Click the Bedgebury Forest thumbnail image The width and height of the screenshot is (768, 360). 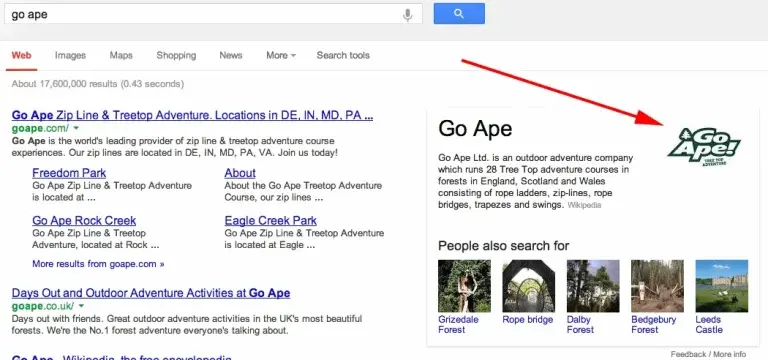(x=657, y=286)
